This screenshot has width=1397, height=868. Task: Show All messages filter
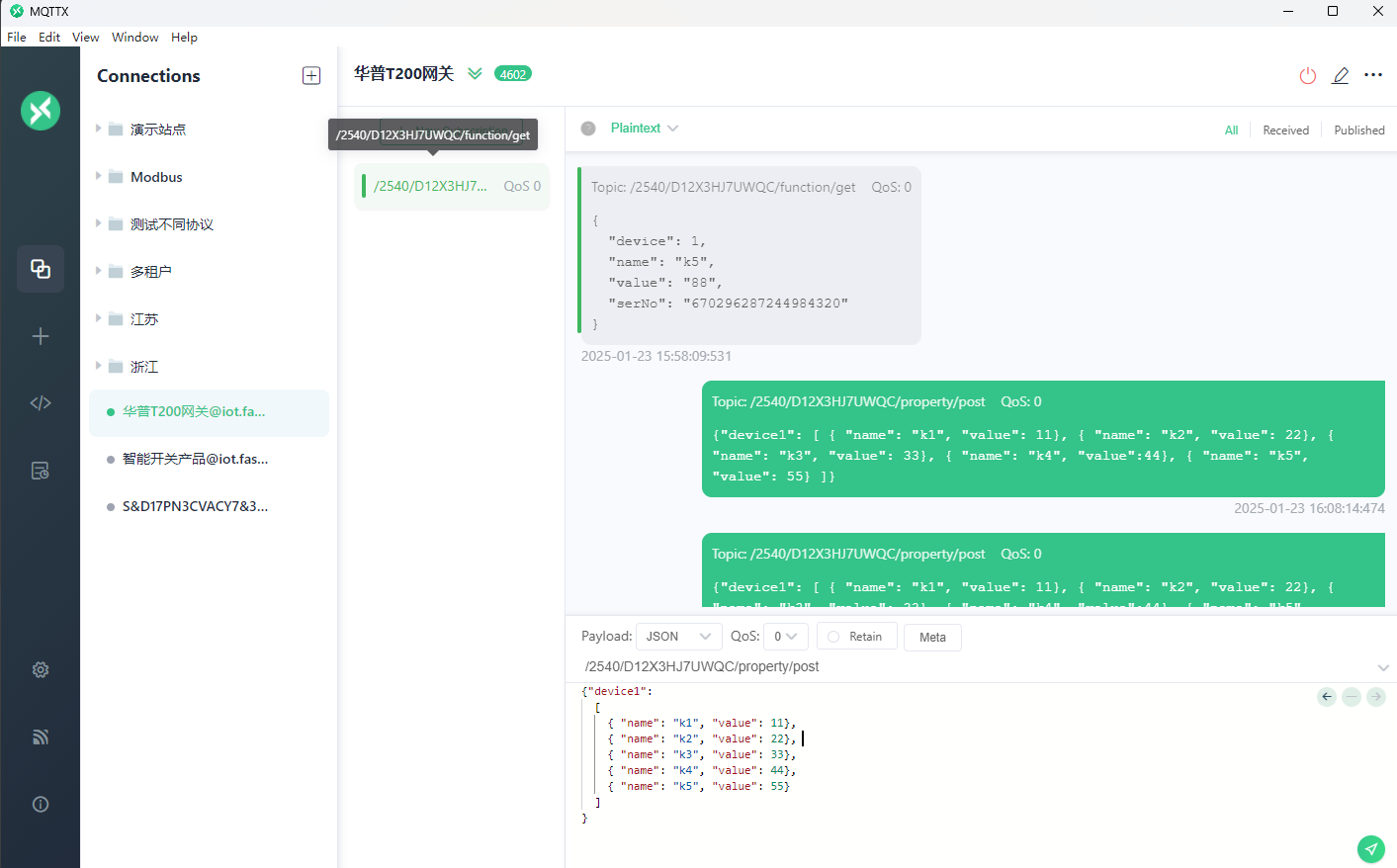[1231, 130]
